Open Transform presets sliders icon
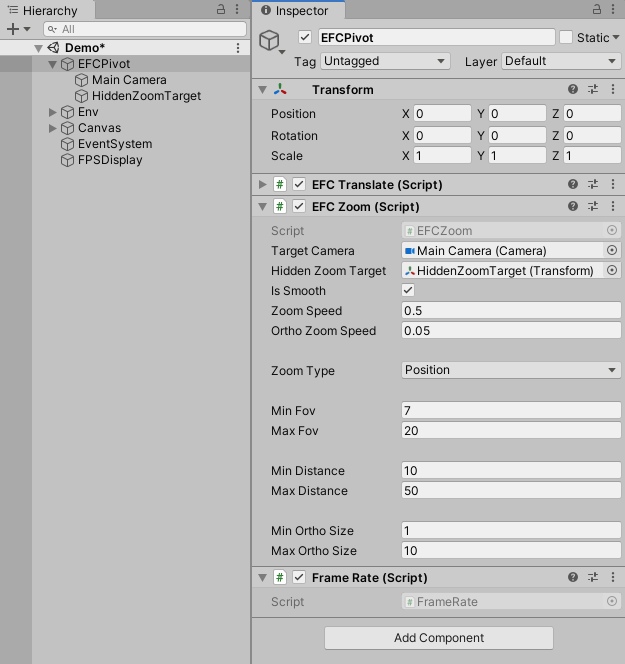Screen dimensions: 625x664 point(593,89)
